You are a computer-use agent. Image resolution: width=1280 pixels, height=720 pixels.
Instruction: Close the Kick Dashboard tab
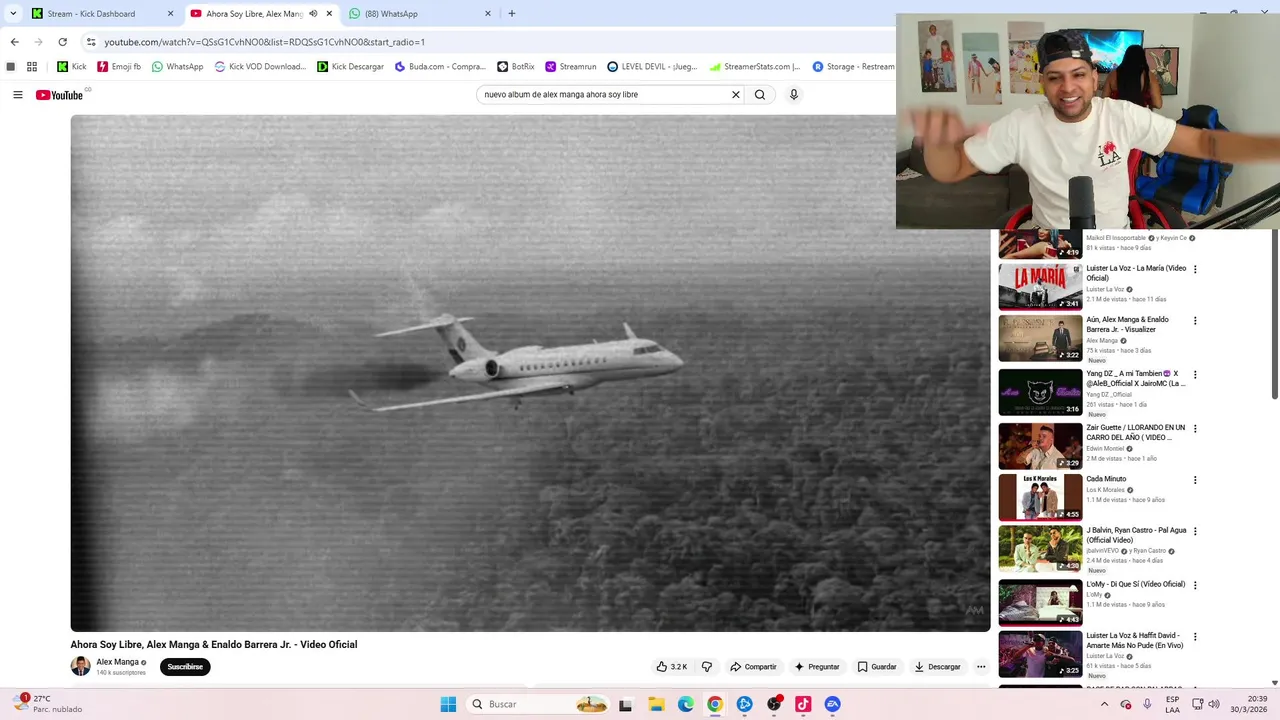[170, 14]
